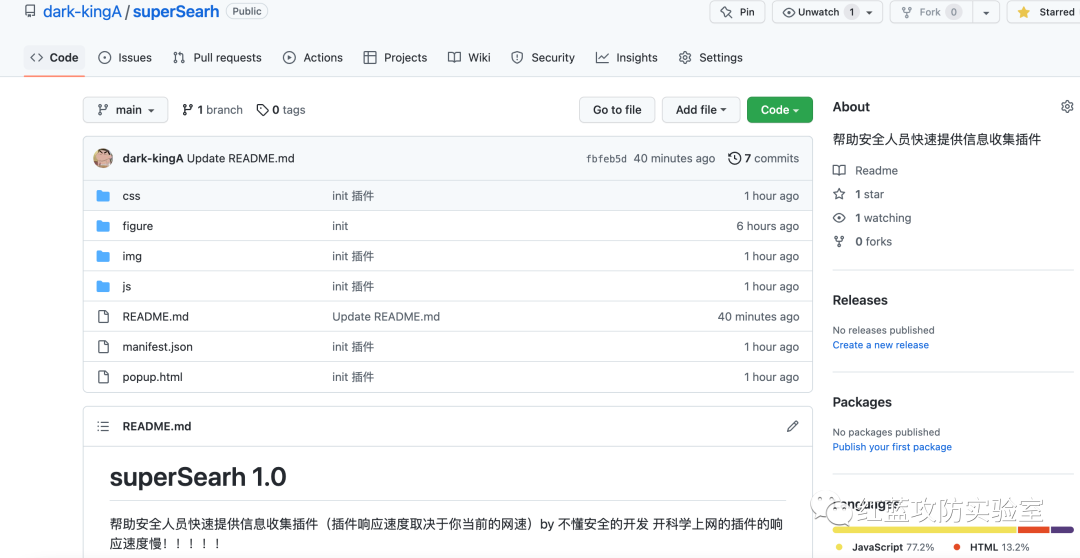Viewport: 1080px width, 558px height.
Task: Click the repository icon beside dark-kingA
Action: point(30,12)
